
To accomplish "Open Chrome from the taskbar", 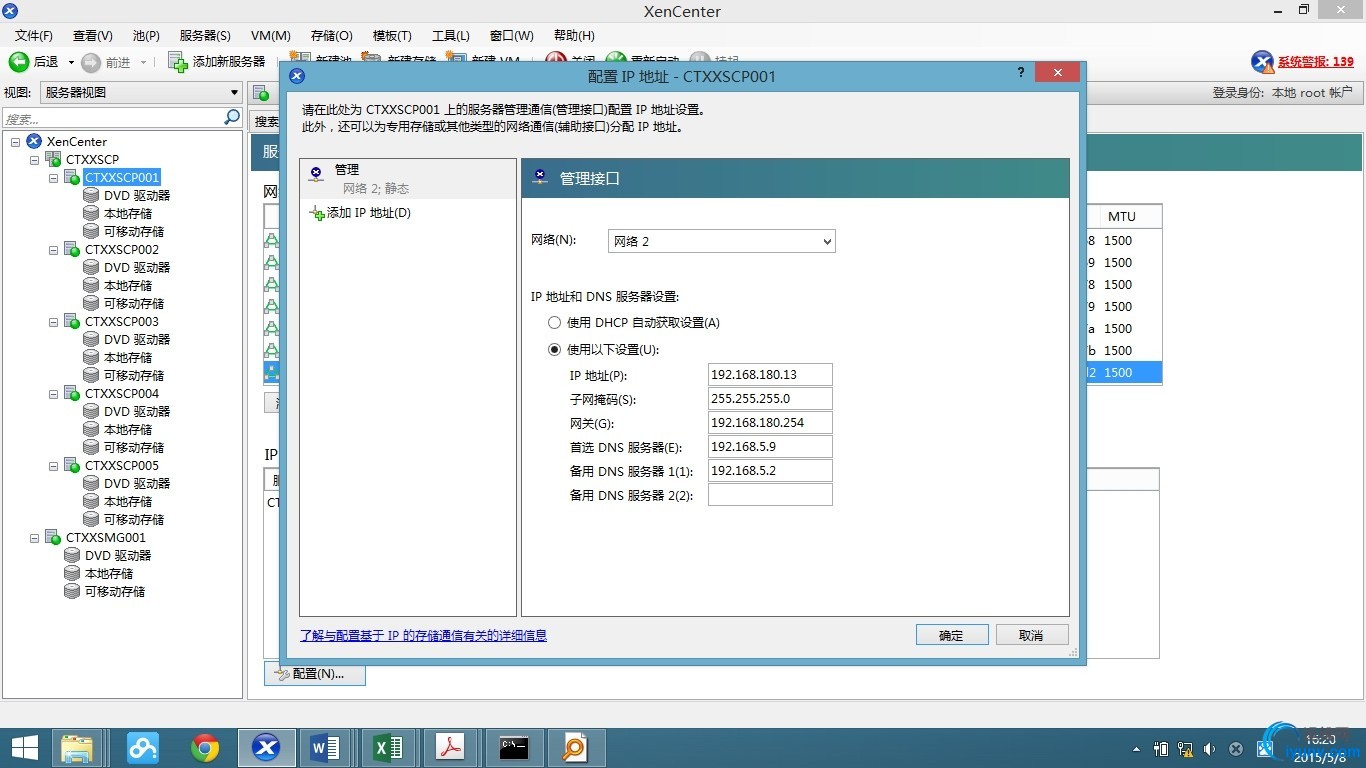I will (x=205, y=748).
